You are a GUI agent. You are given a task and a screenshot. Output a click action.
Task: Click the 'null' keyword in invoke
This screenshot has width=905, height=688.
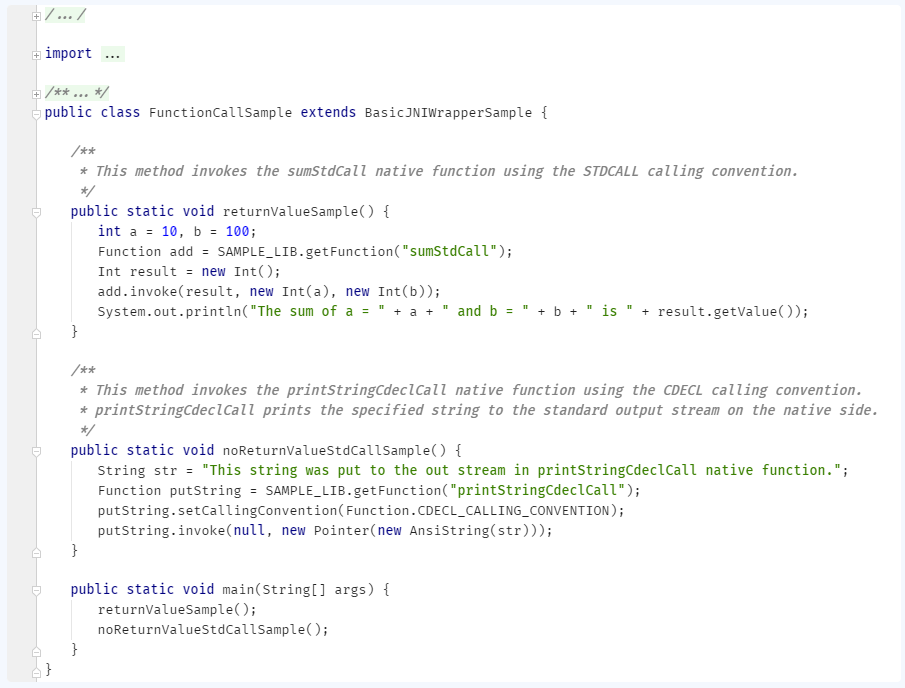(x=249, y=530)
